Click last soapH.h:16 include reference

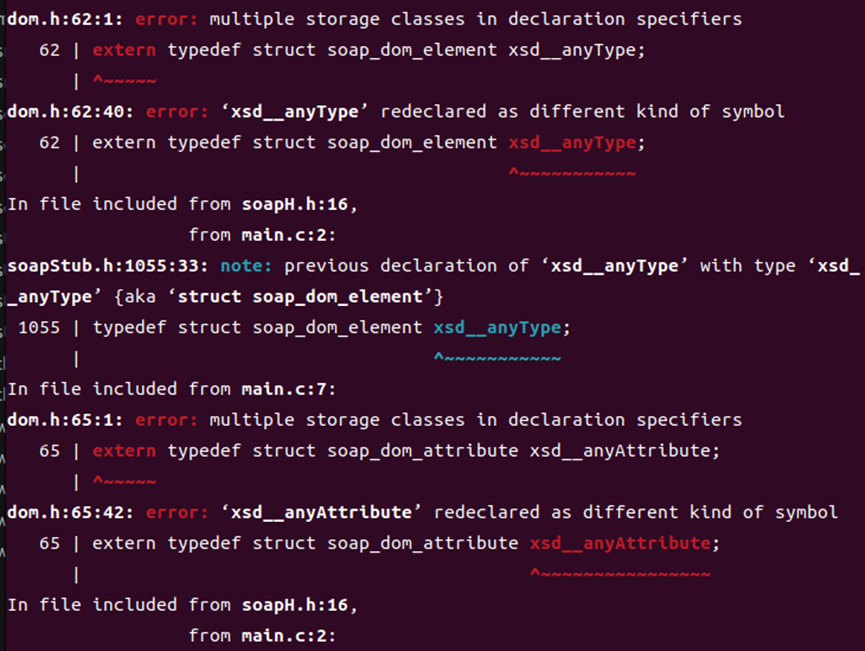click(x=295, y=605)
